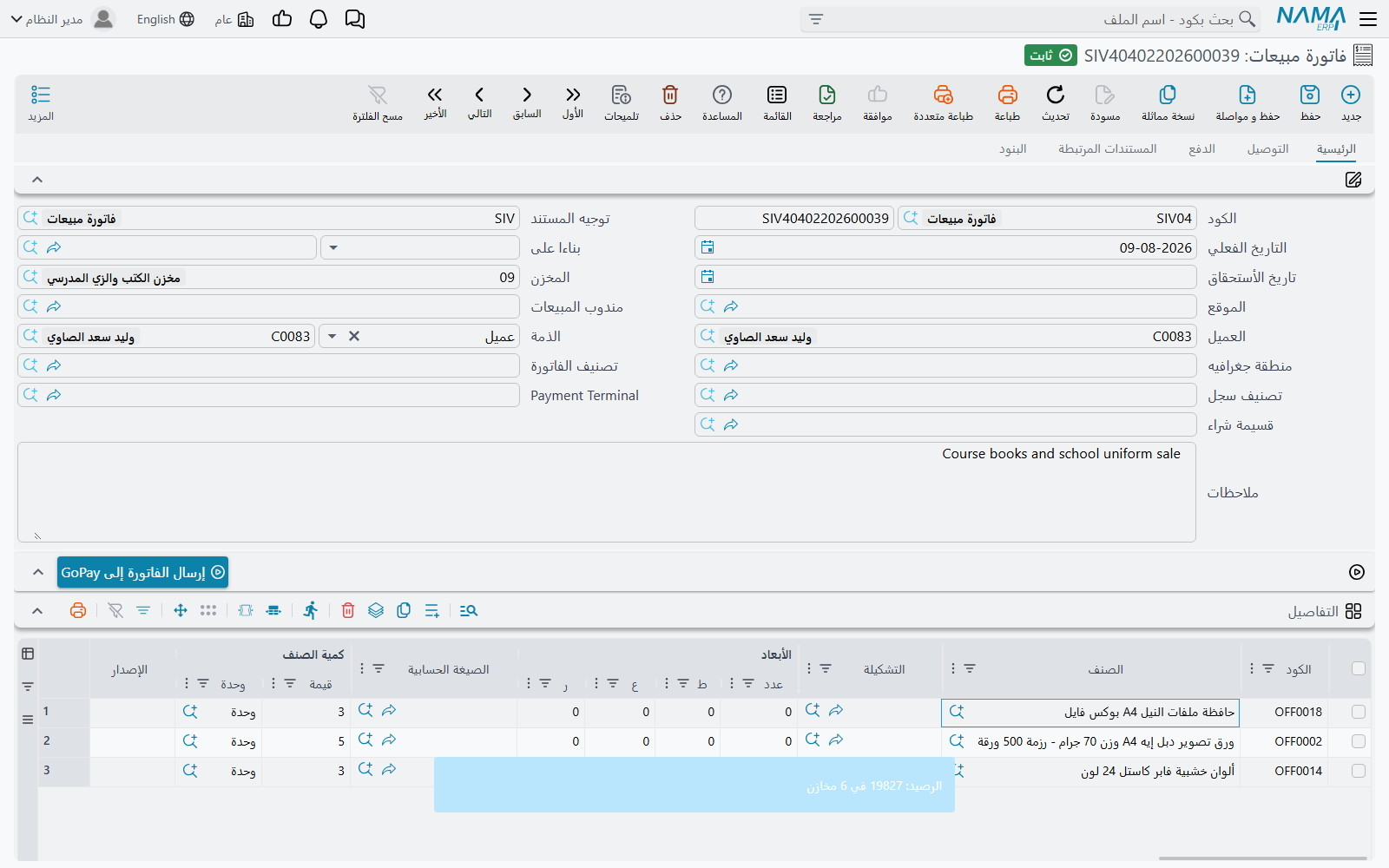Open calendar for التاريخ الفعلي field
Image resolution: width=1389 pixels, height=868 pixels.
click(708, 248)
